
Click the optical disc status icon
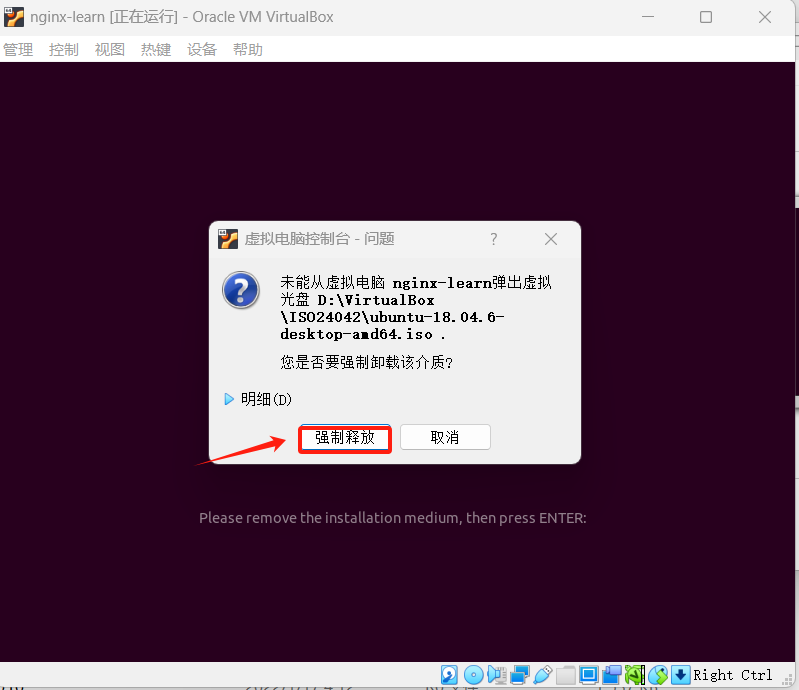[x=473, y=675]
